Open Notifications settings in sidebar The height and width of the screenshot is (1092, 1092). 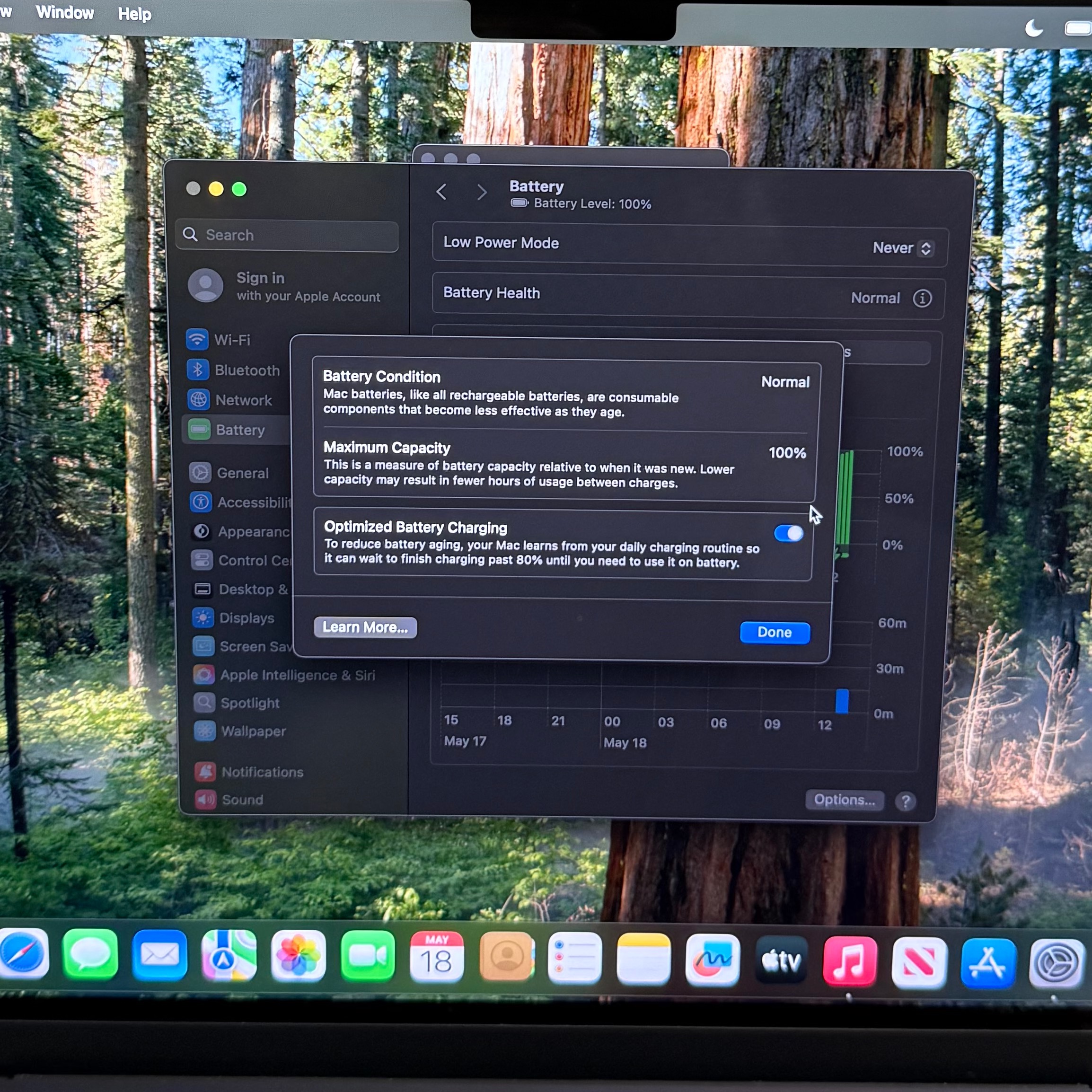click(x=249, y=772)
